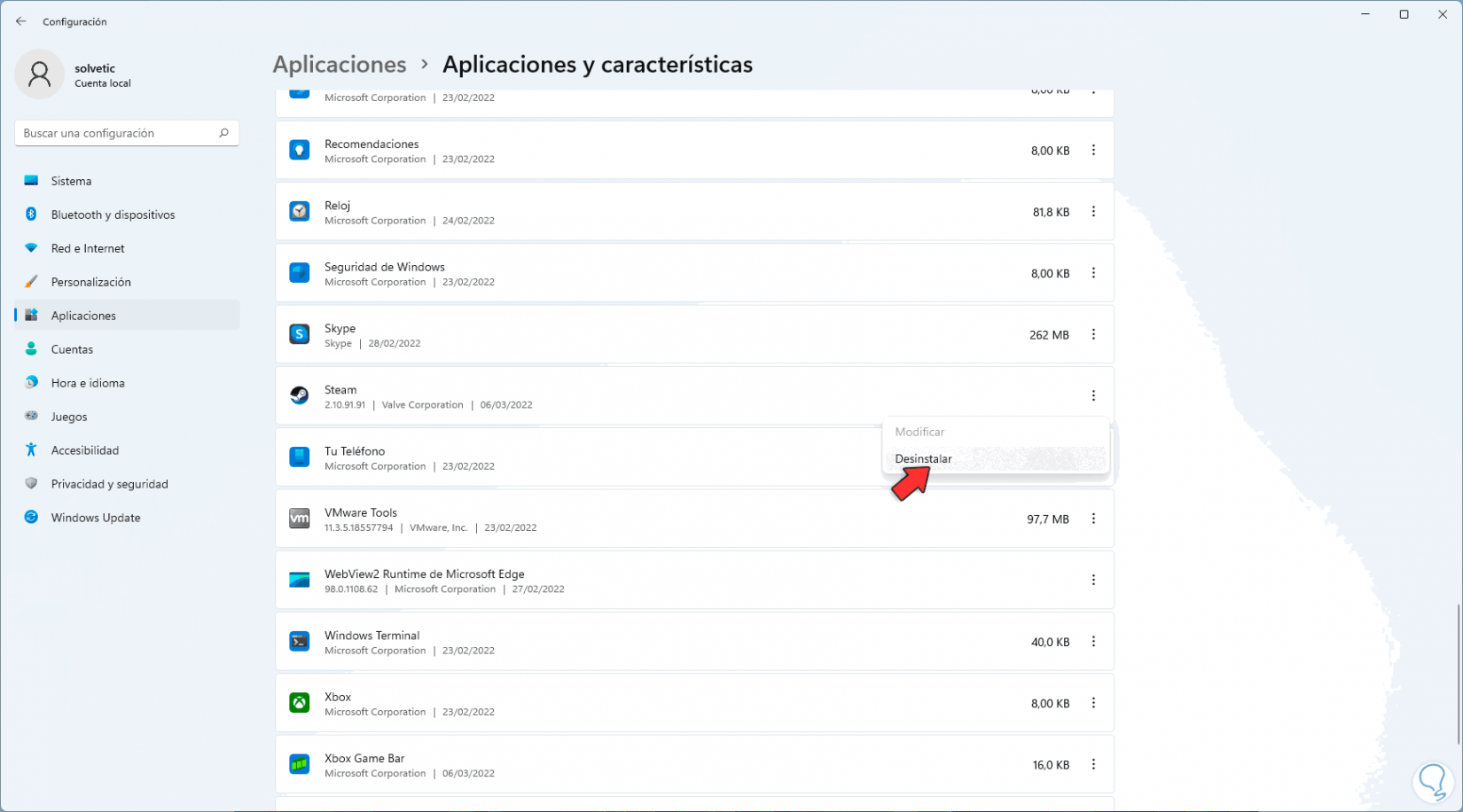Click the Reloj app icon
The image size is (1463, 812).
point(300,212)
